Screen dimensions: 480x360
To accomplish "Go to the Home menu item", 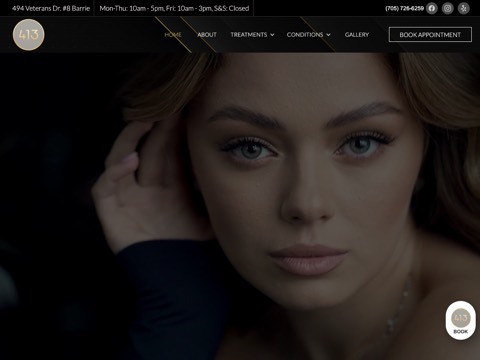I will click(173, 35).
